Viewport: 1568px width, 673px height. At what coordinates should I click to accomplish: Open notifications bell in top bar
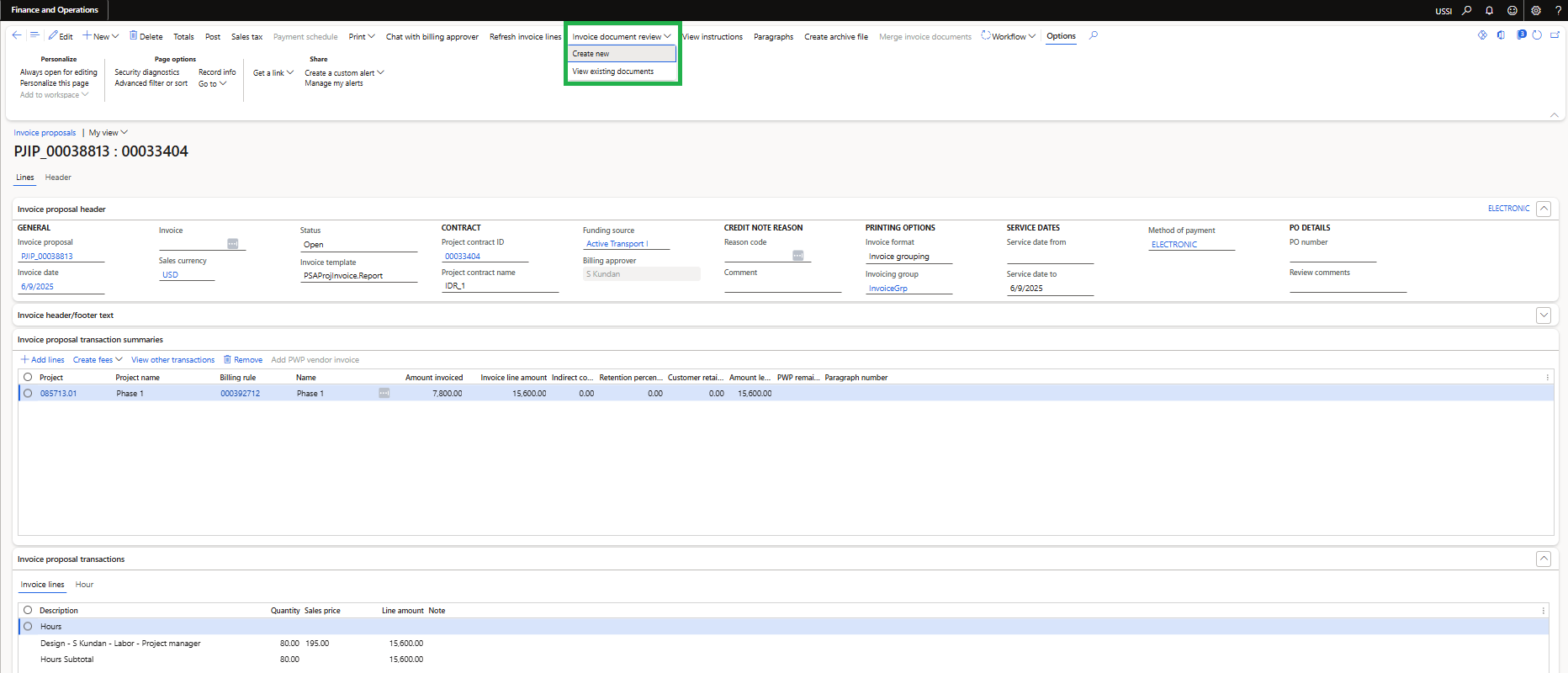coord(1489,11)
